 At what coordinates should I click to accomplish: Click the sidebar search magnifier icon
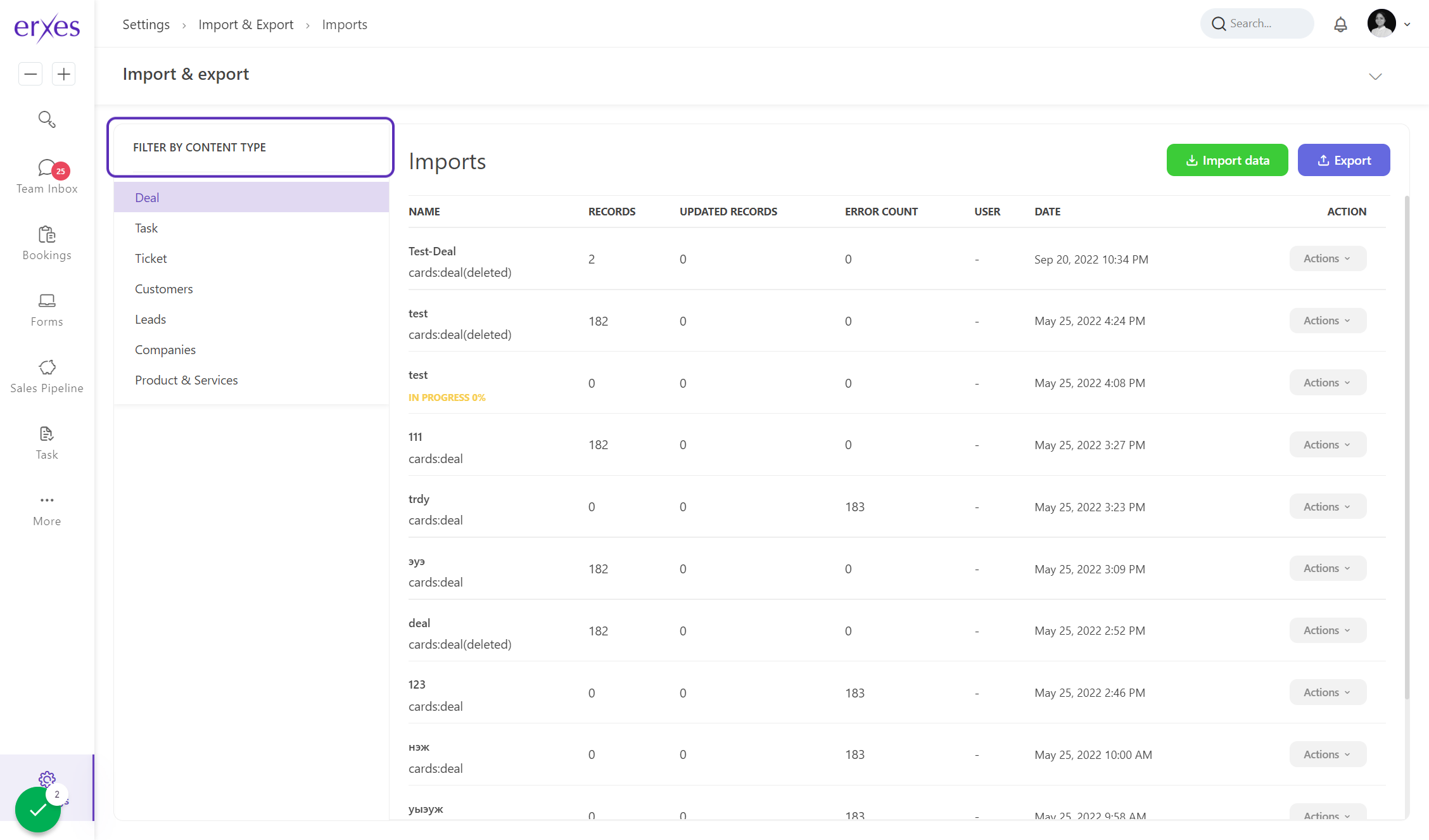(x=47, y=119)
